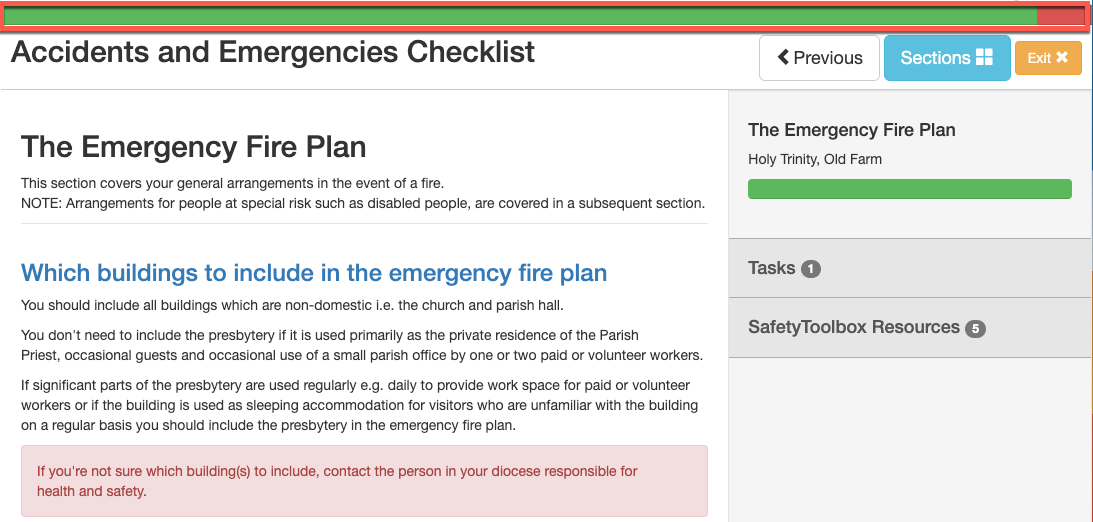
Task: Click the sidebar section progress bar
Action: pyautogui.click(x=910, y=189)
